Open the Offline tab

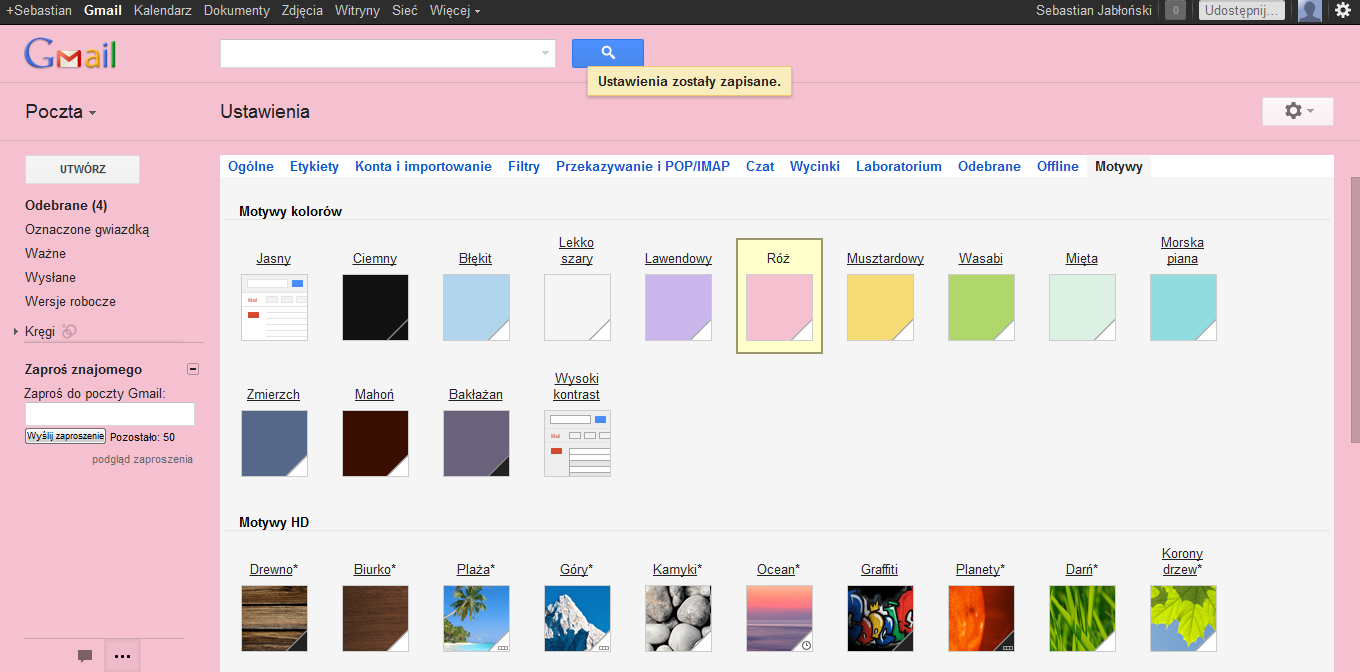coord(1058,166)
